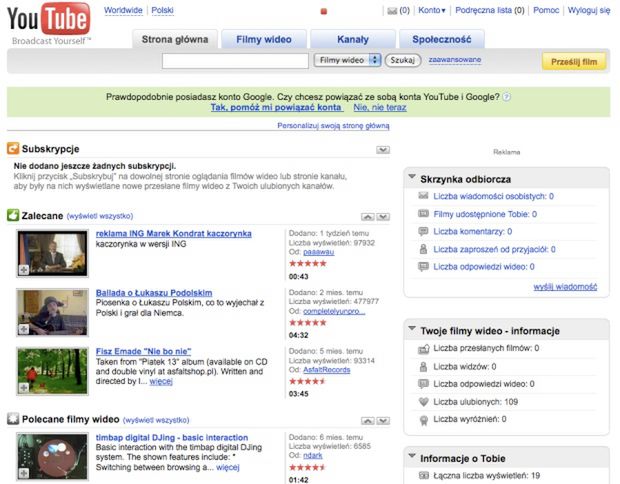Click the green Zalecane section icon
Viewport: 620px width, 484px height.
tap(13, 216)
